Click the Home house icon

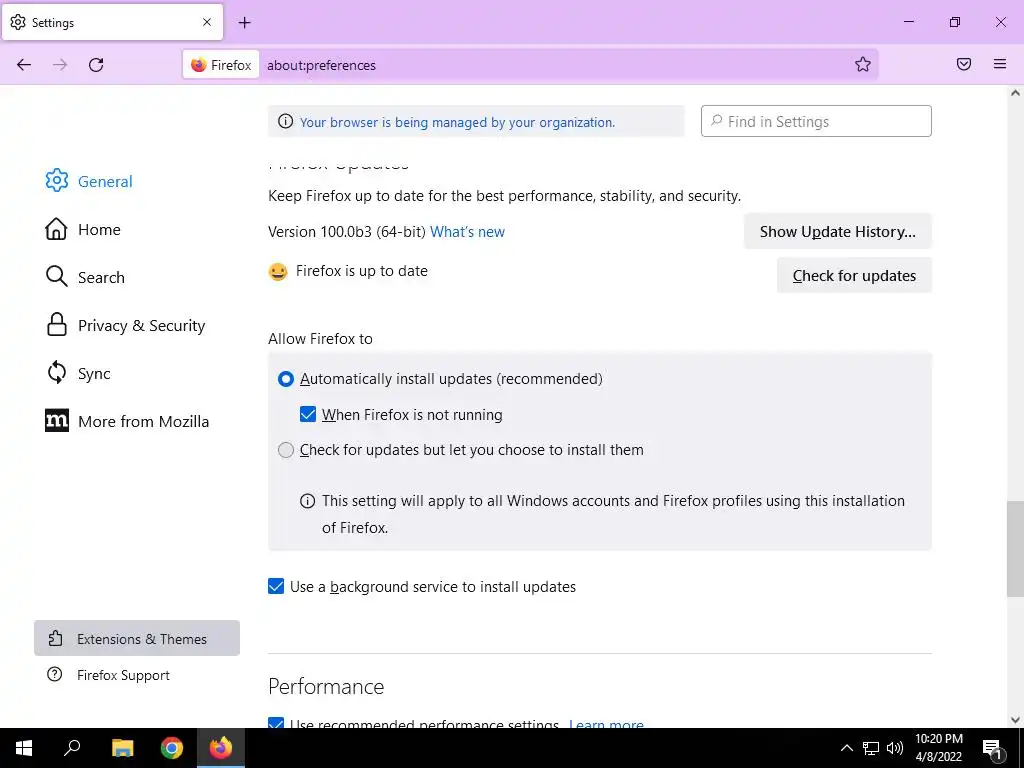(56, 229)
